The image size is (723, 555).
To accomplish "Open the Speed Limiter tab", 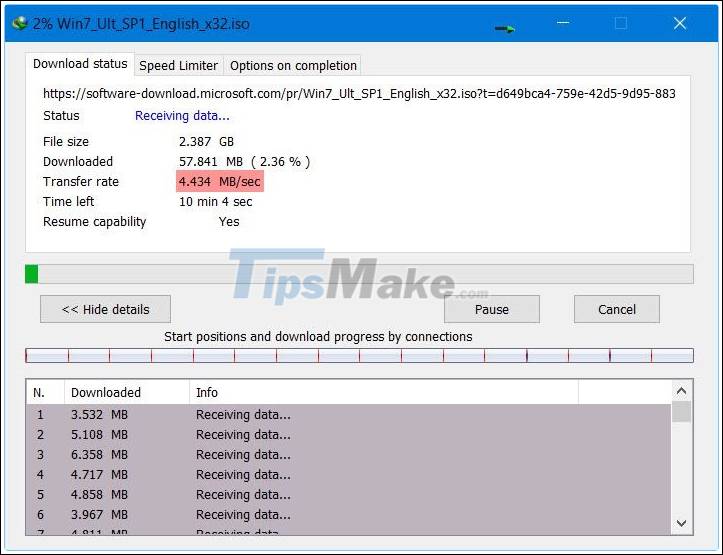I will [x=178, y=65].
